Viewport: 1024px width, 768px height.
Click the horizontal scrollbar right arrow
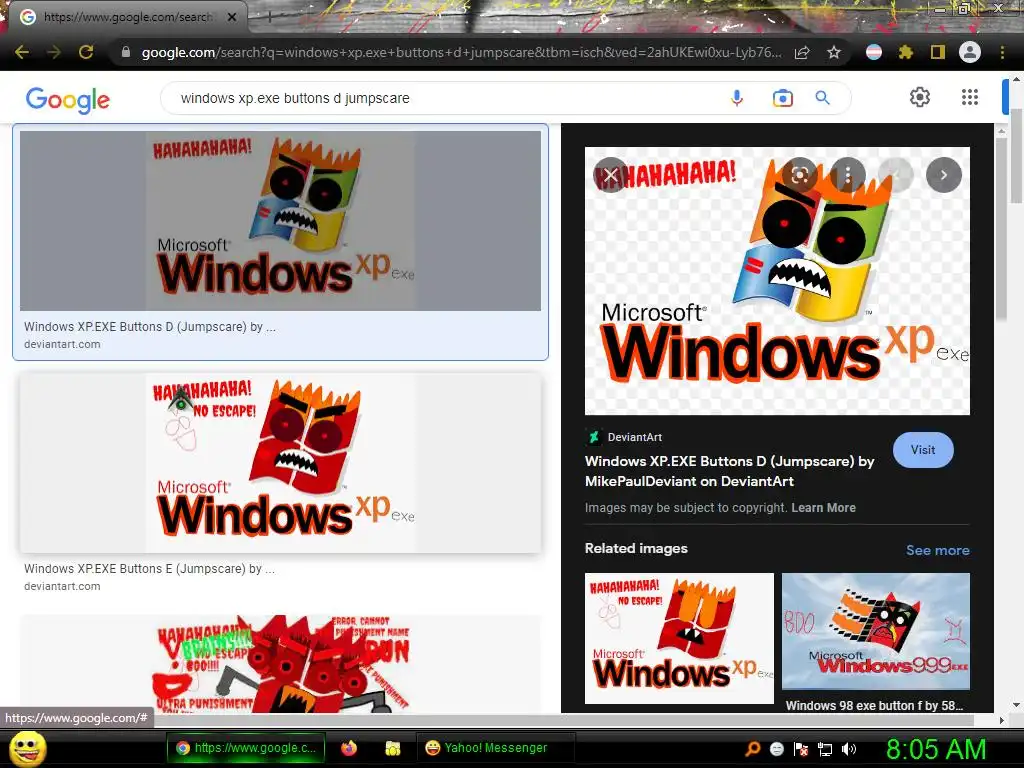pos(1002,720)
